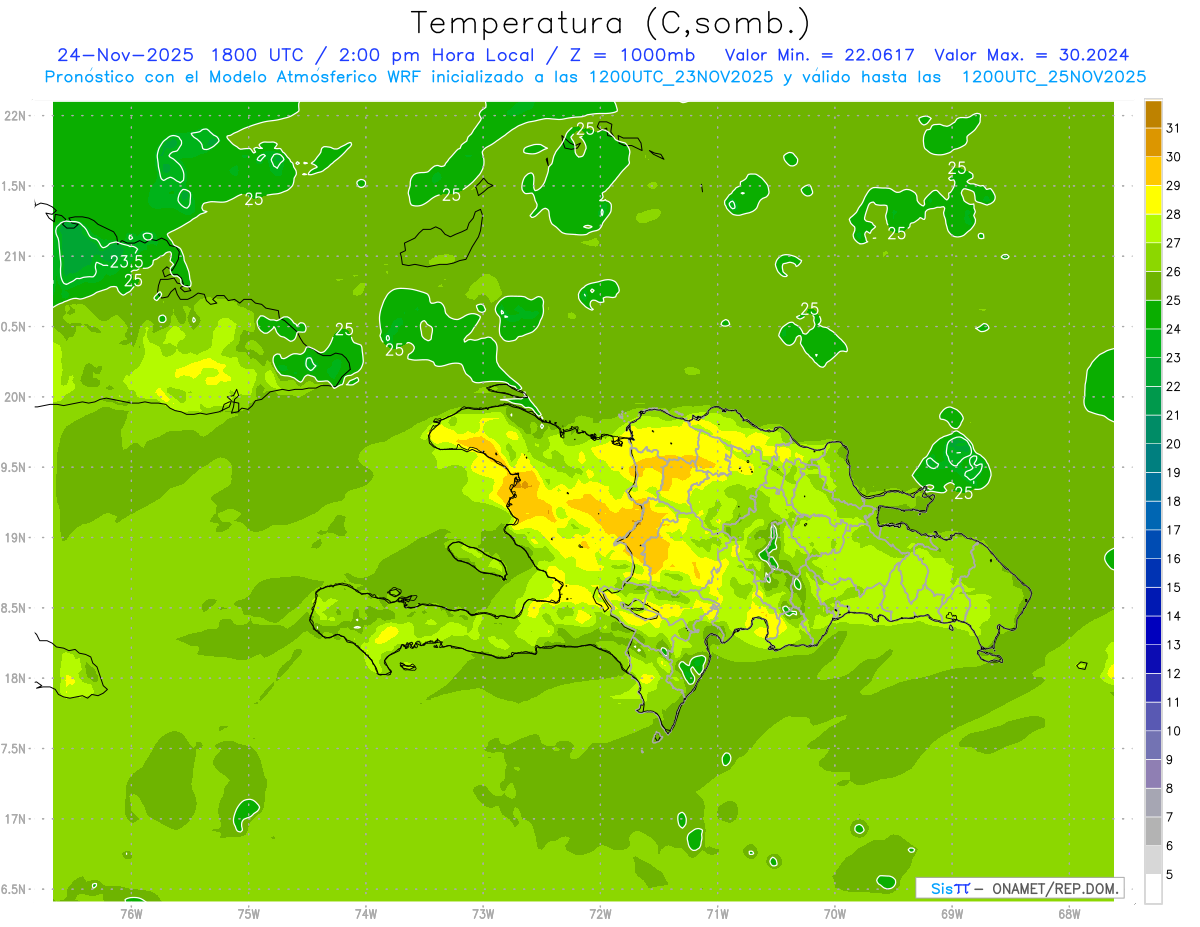Click the "Valor Max. = 30.2024" readout
This screenshot has width=1200, height=927.
[1031, 54]
